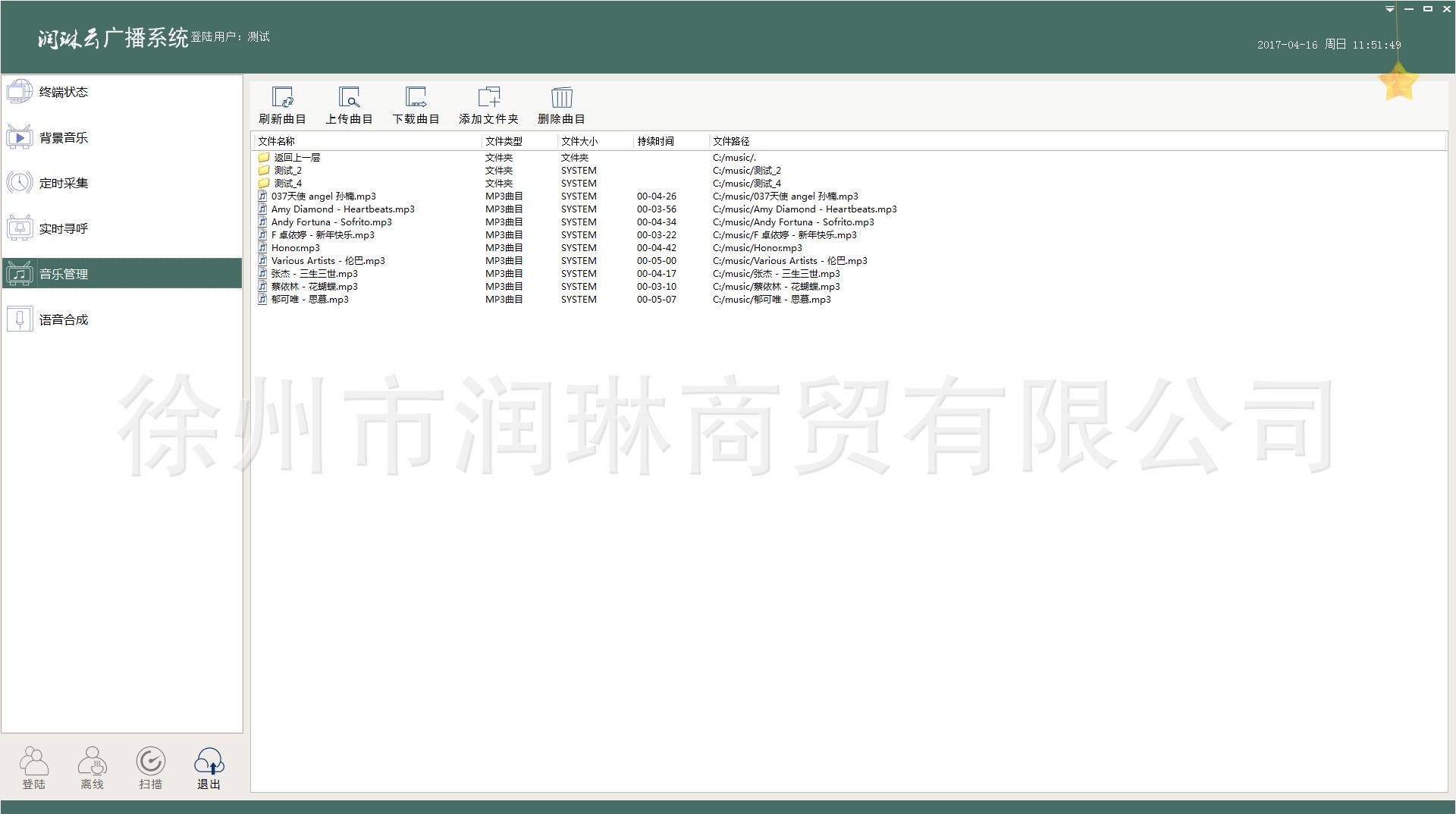Sort by the 文件大小 column header
Image resolution: width=1456 pixels, height=814 pixels.
595,141
